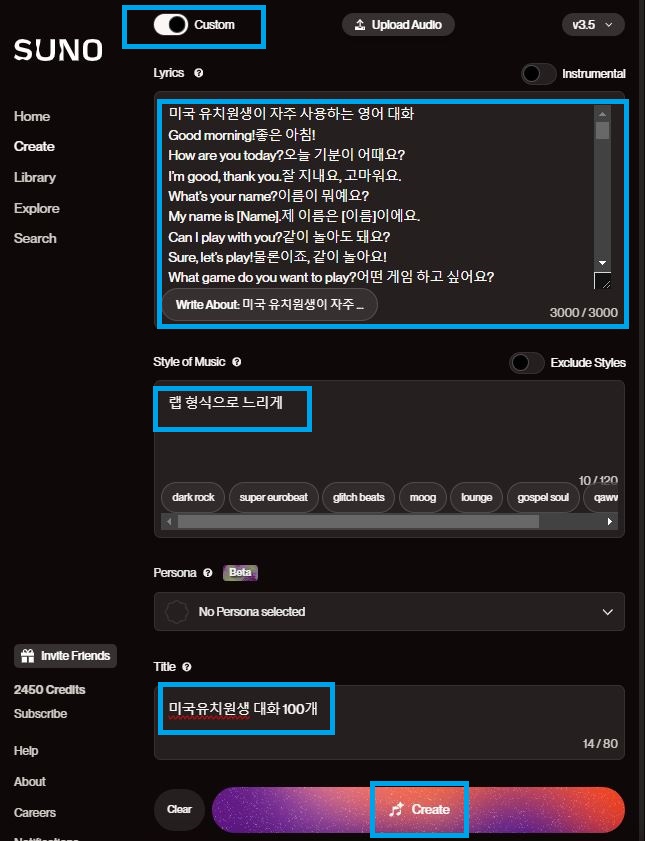645x841 pixels.
Task: Click the Style of Music help icon
Action: click(236, 362)
